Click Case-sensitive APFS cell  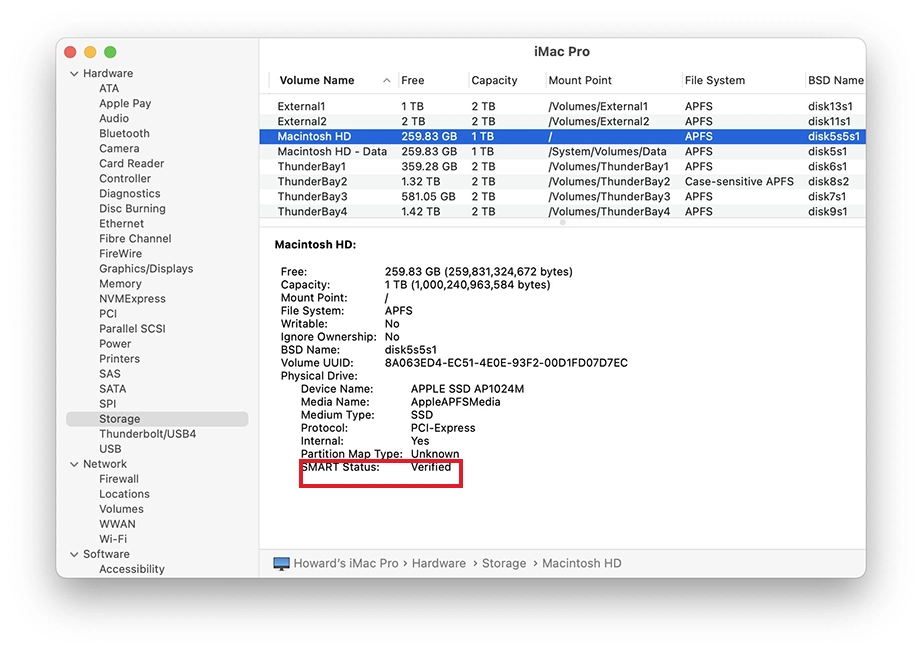click(x=739, y=182)
